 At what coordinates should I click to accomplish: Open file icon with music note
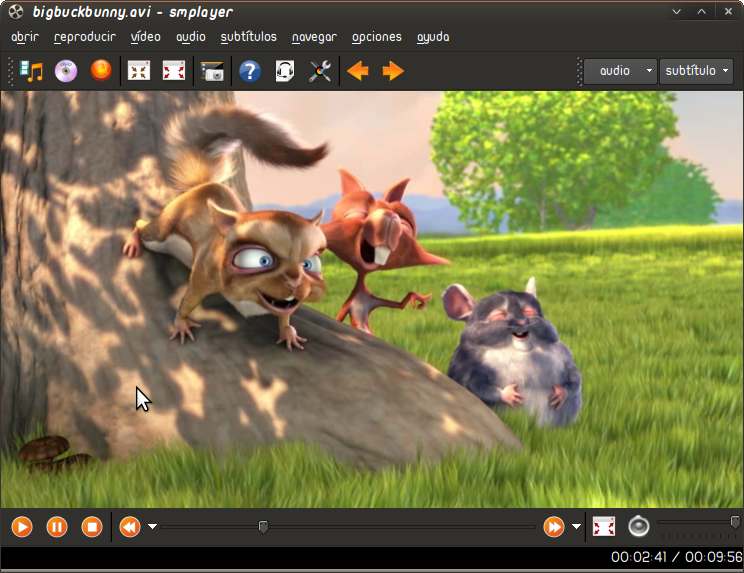pyautogui.click(x=32, y=71)
